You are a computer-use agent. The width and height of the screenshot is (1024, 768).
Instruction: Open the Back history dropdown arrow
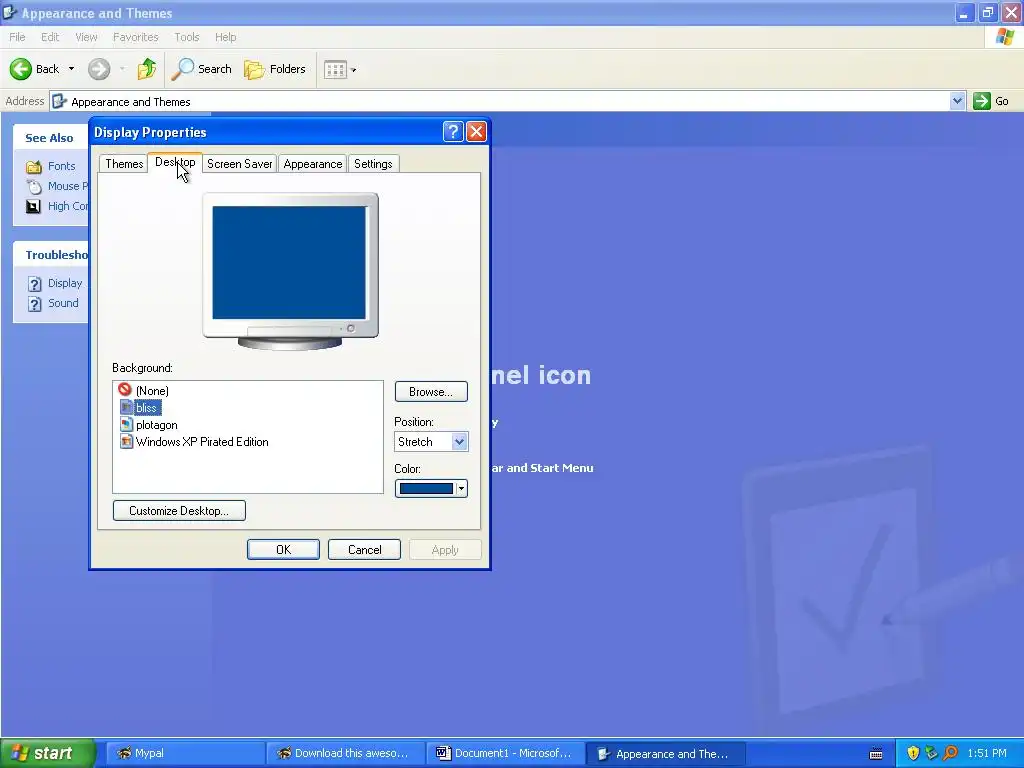(71, 69)
